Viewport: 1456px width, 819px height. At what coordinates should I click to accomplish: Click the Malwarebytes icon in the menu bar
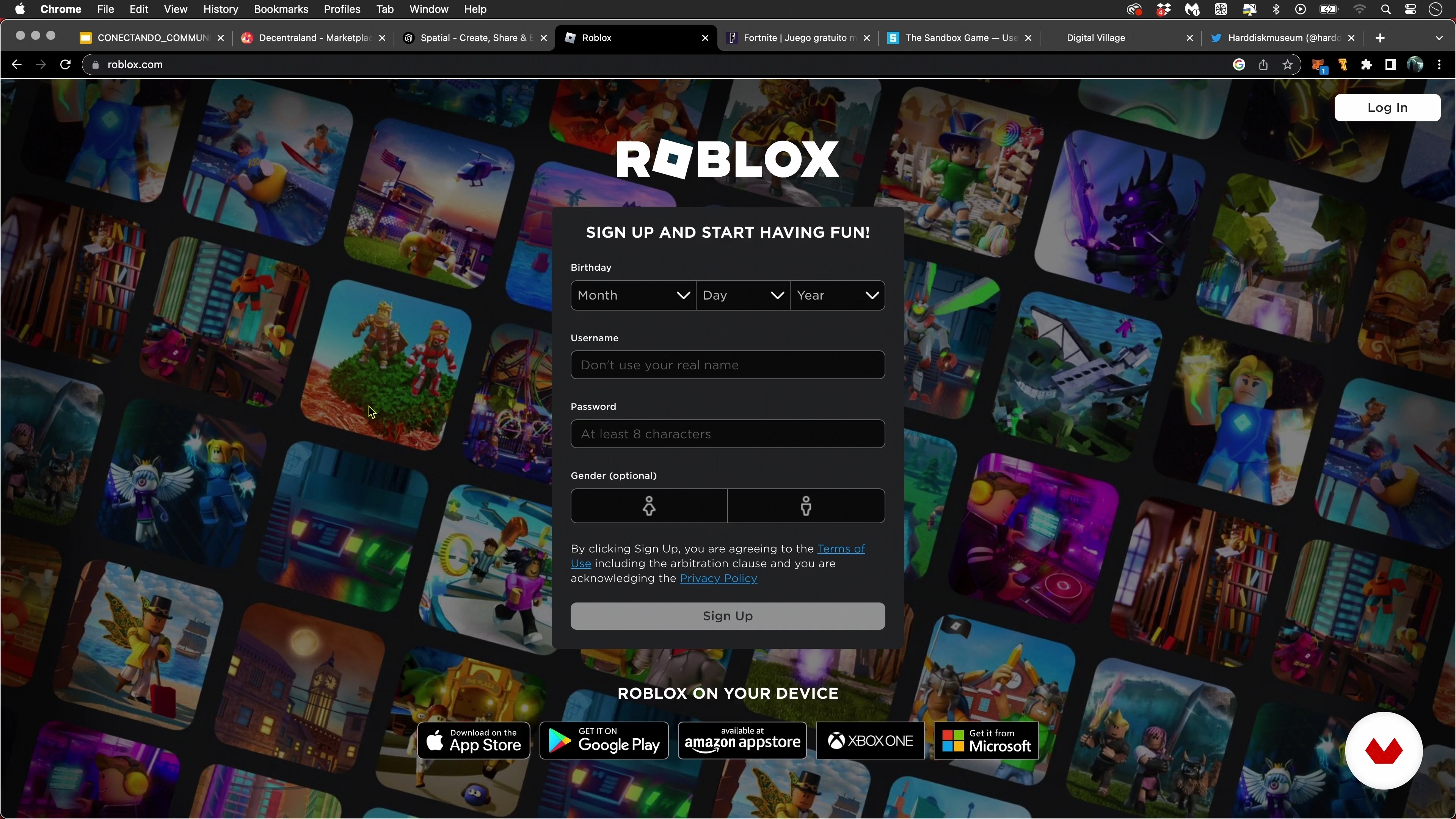pyautogui.click(x=1192, y=9)
